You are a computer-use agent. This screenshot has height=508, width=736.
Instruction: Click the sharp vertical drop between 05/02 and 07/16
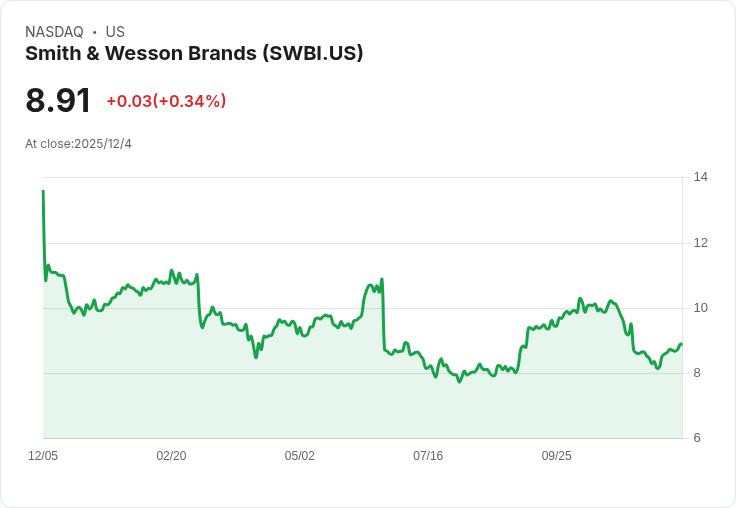[383, 315]
